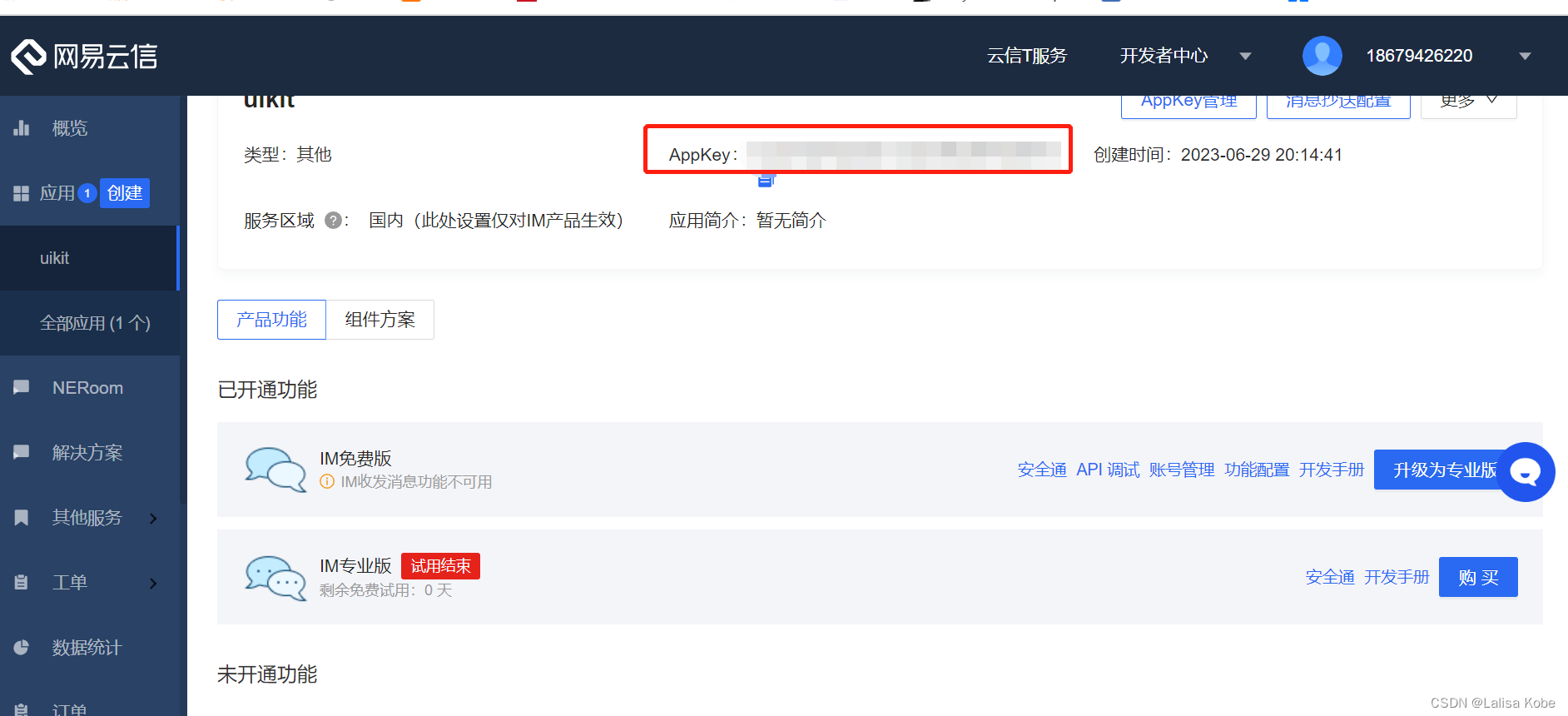This screenshot has height=716, width=1568.
Task: Switch to the 组件方案 tab
Action: 380,320
